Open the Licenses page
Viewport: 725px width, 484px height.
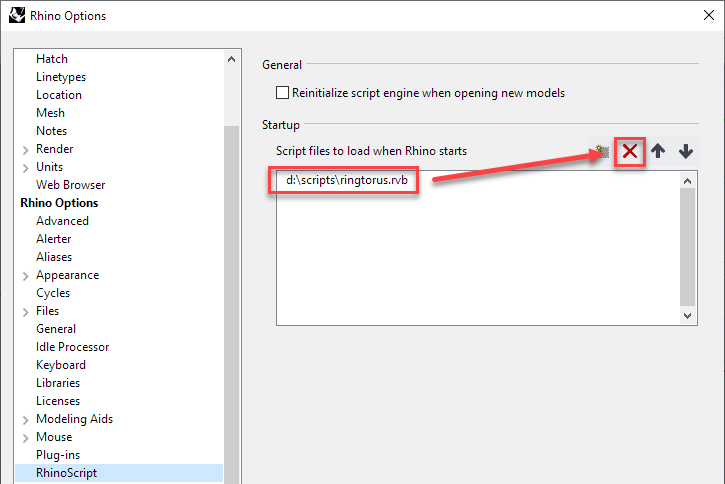click(58, 401)
